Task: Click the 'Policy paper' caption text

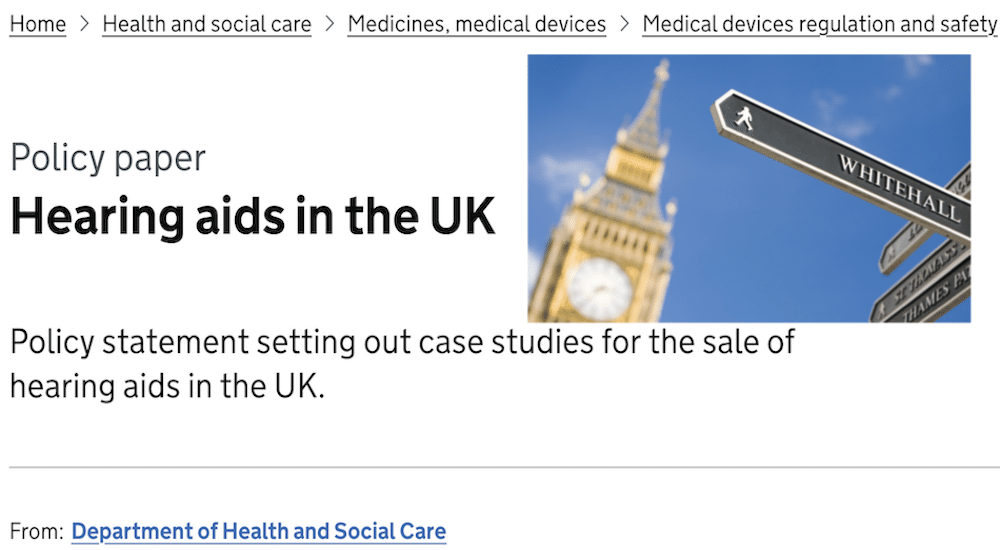Action: tap(108, 158)
